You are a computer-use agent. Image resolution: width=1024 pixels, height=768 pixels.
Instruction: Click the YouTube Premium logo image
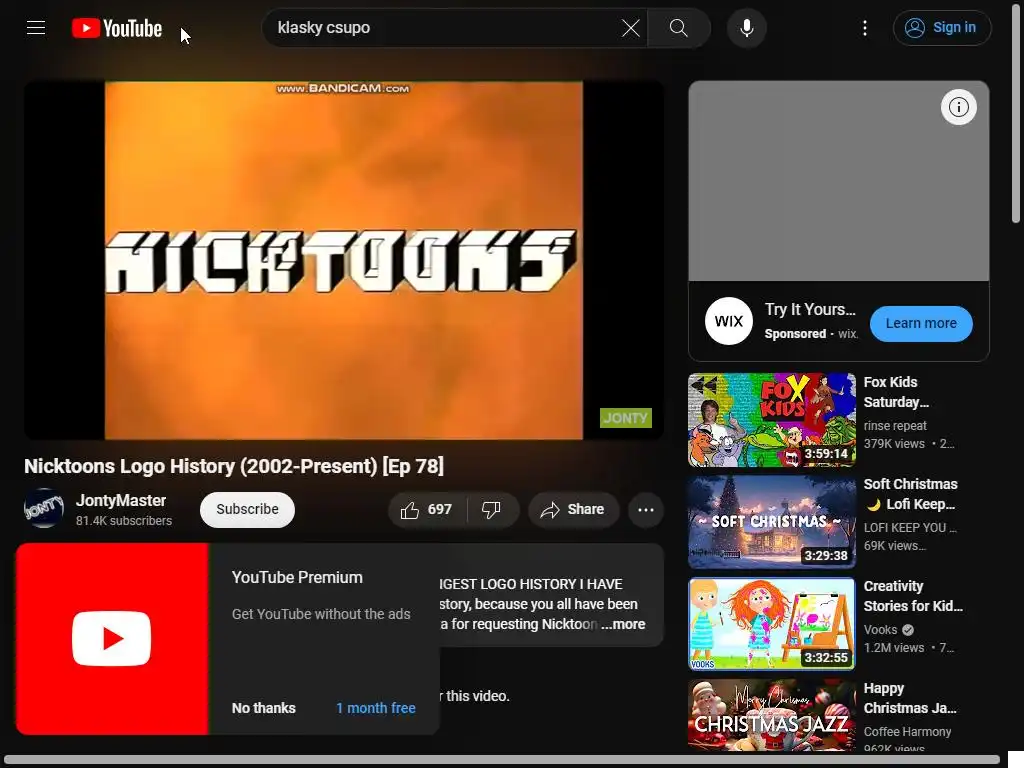click(x=112, y=639)
